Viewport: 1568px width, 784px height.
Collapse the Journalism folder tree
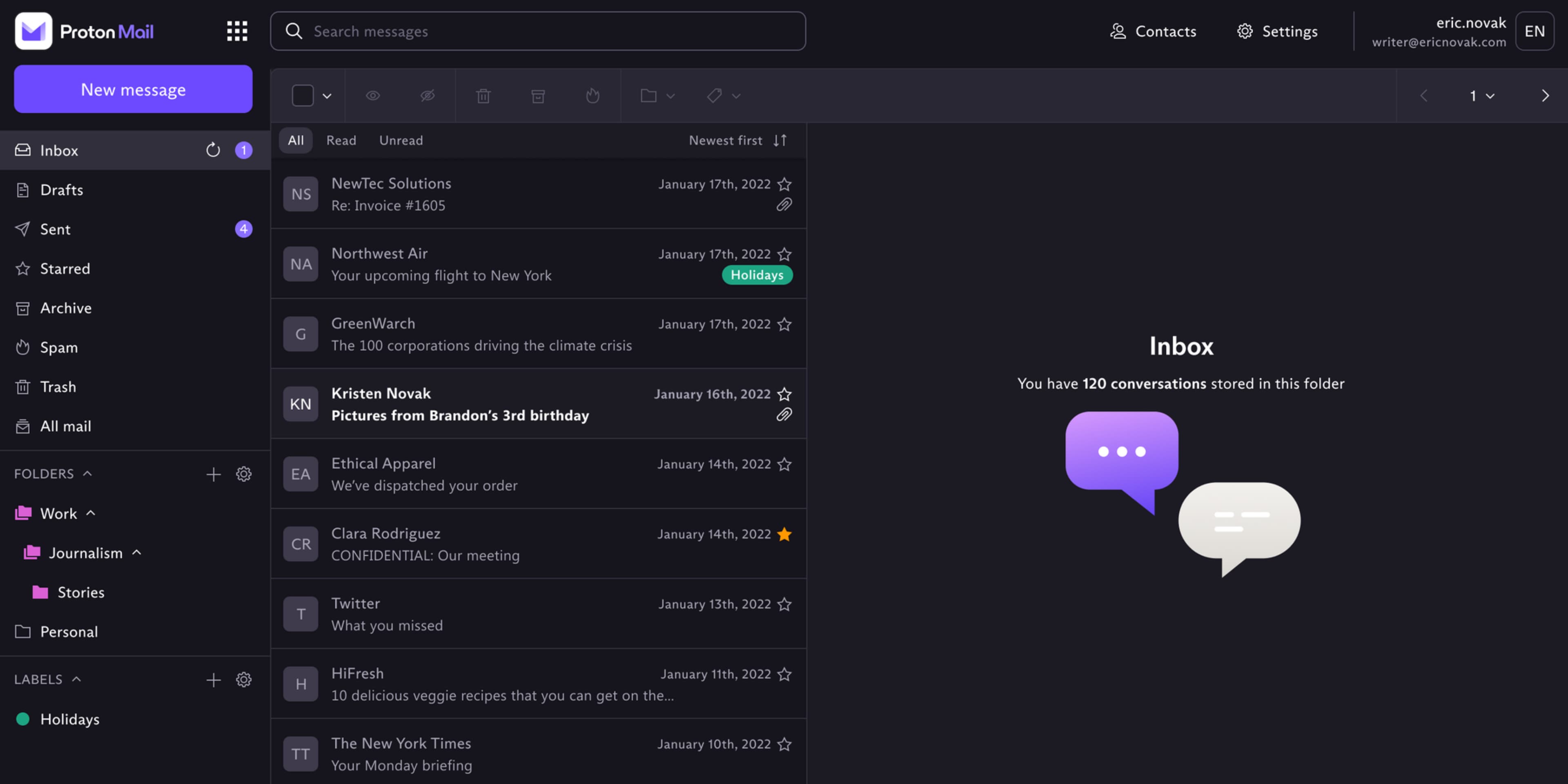(x=137, y=552)
